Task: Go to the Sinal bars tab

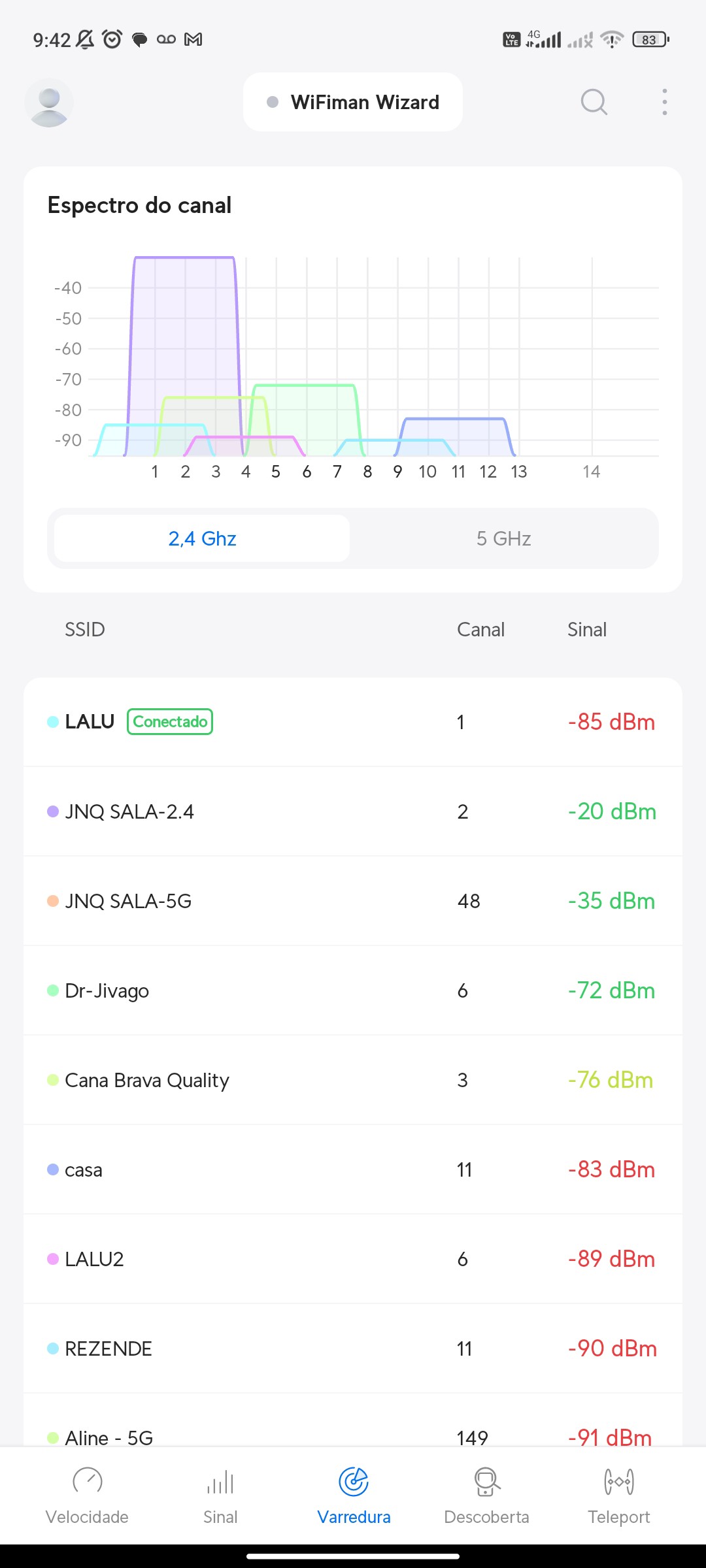Action: [x=220, y=1494]
